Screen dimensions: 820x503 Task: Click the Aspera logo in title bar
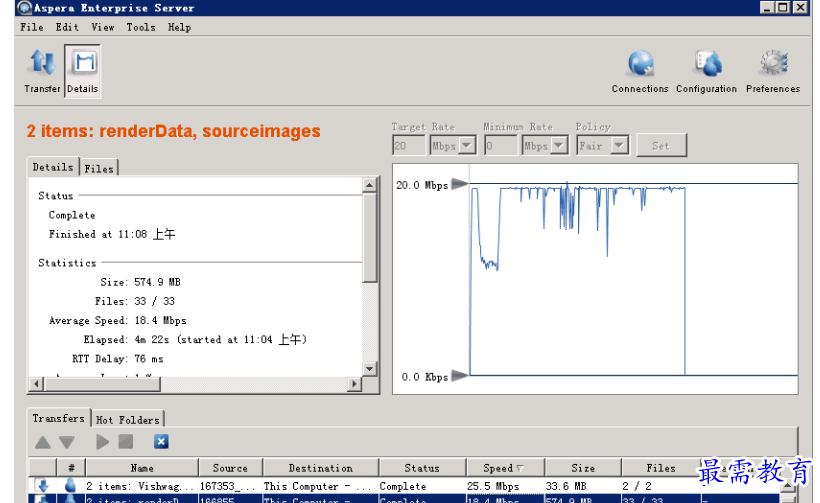click(25, 8)
